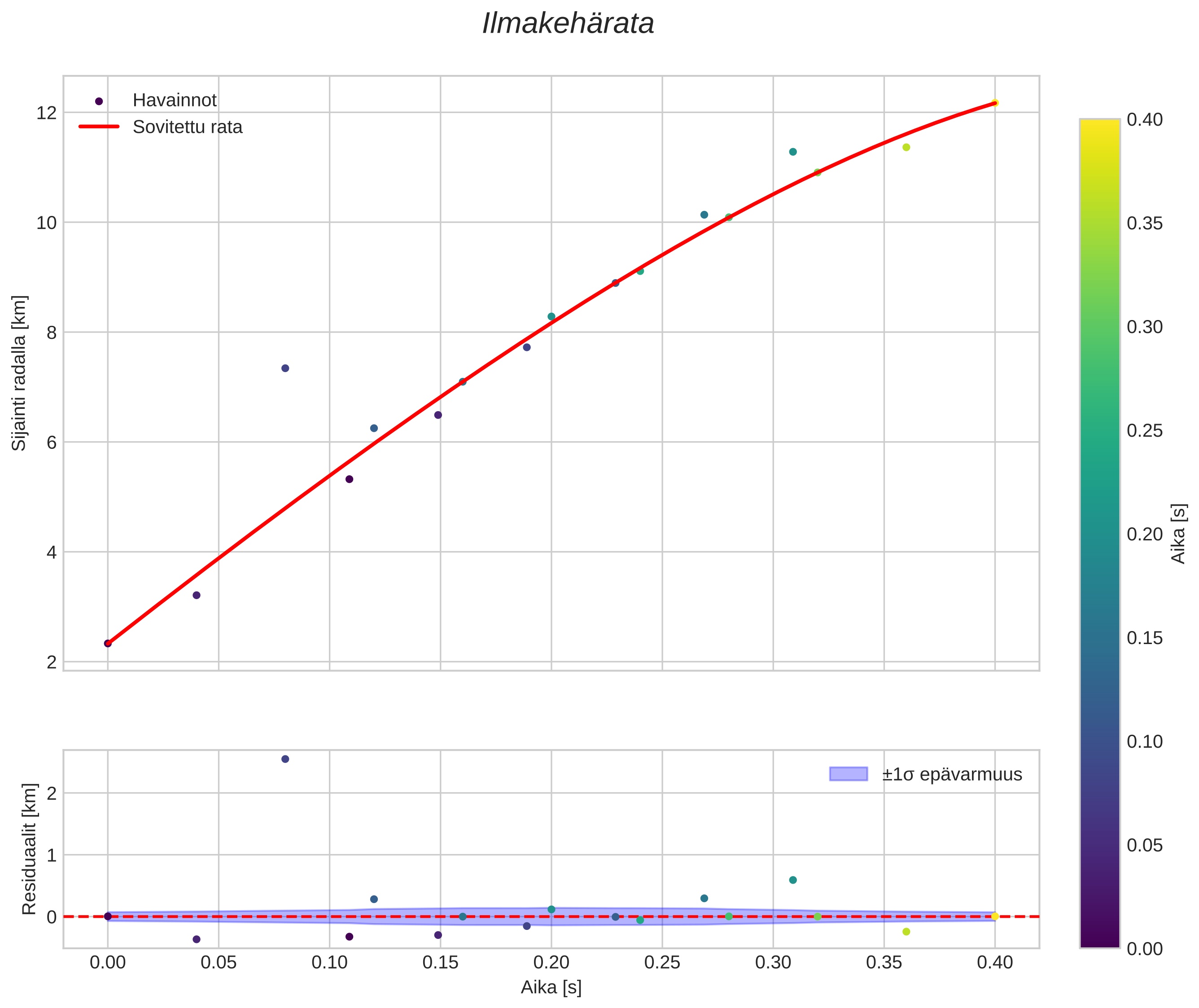Viewport: 1199px width, 1008px height.
Task: Click the first data point at time 0.00
Action: click(x=108, y=643)
